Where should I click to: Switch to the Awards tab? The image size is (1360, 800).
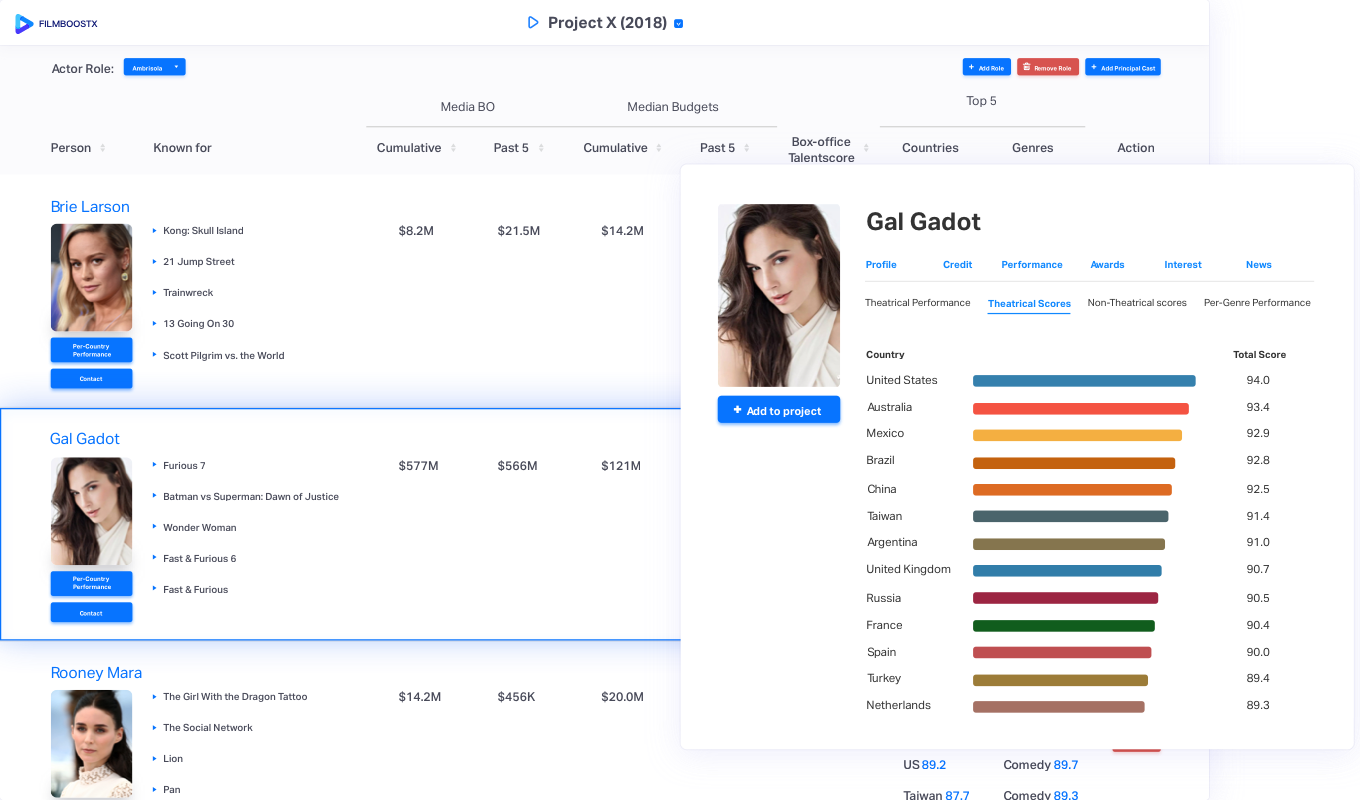click(1107, 265)
